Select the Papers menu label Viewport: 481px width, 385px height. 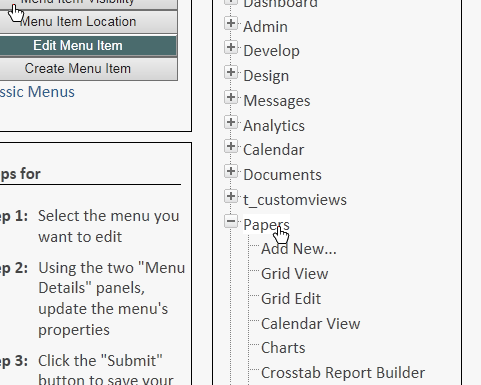[x=266, y=224]
